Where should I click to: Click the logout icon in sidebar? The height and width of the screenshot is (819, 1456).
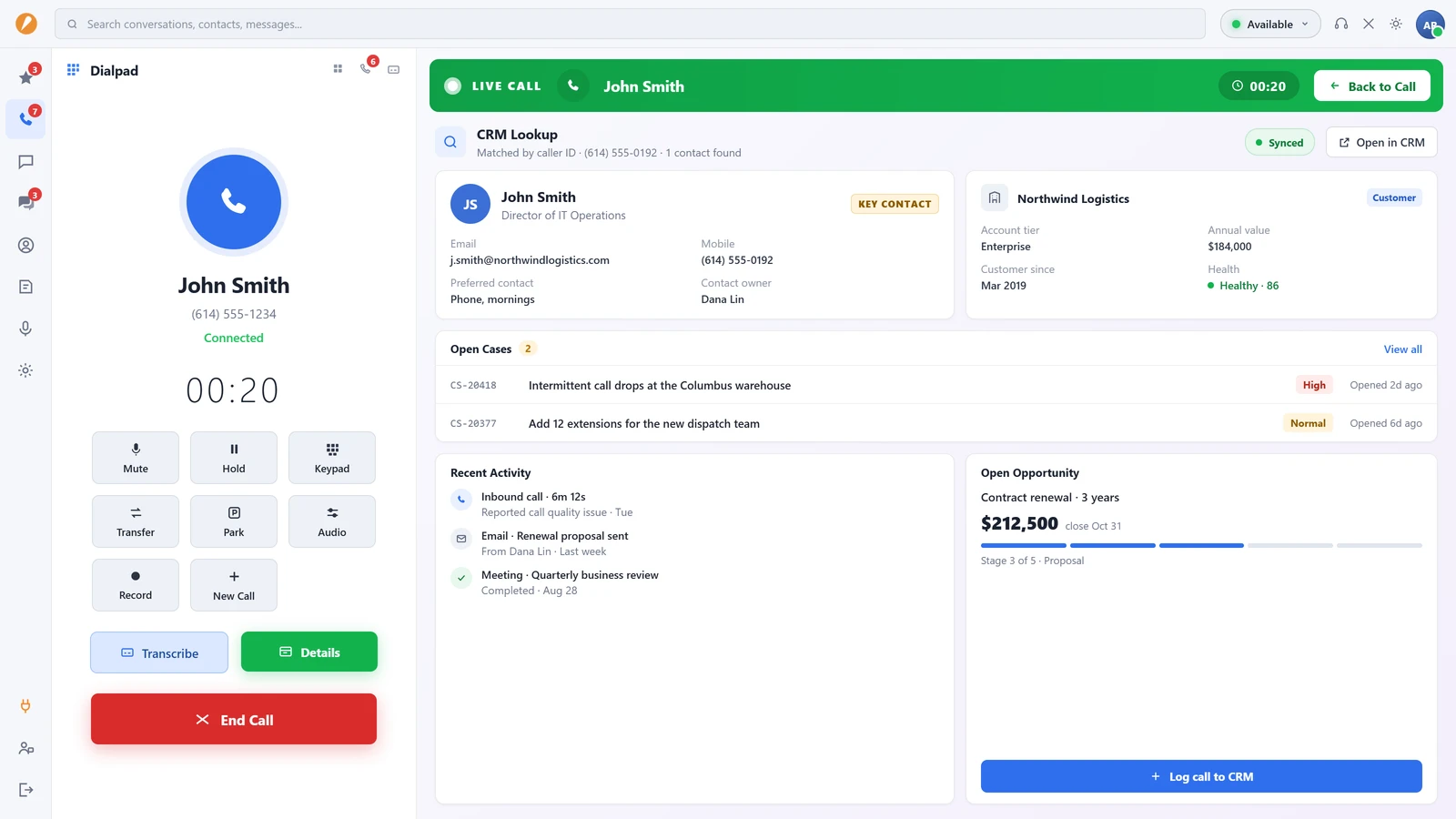point(25,790)
